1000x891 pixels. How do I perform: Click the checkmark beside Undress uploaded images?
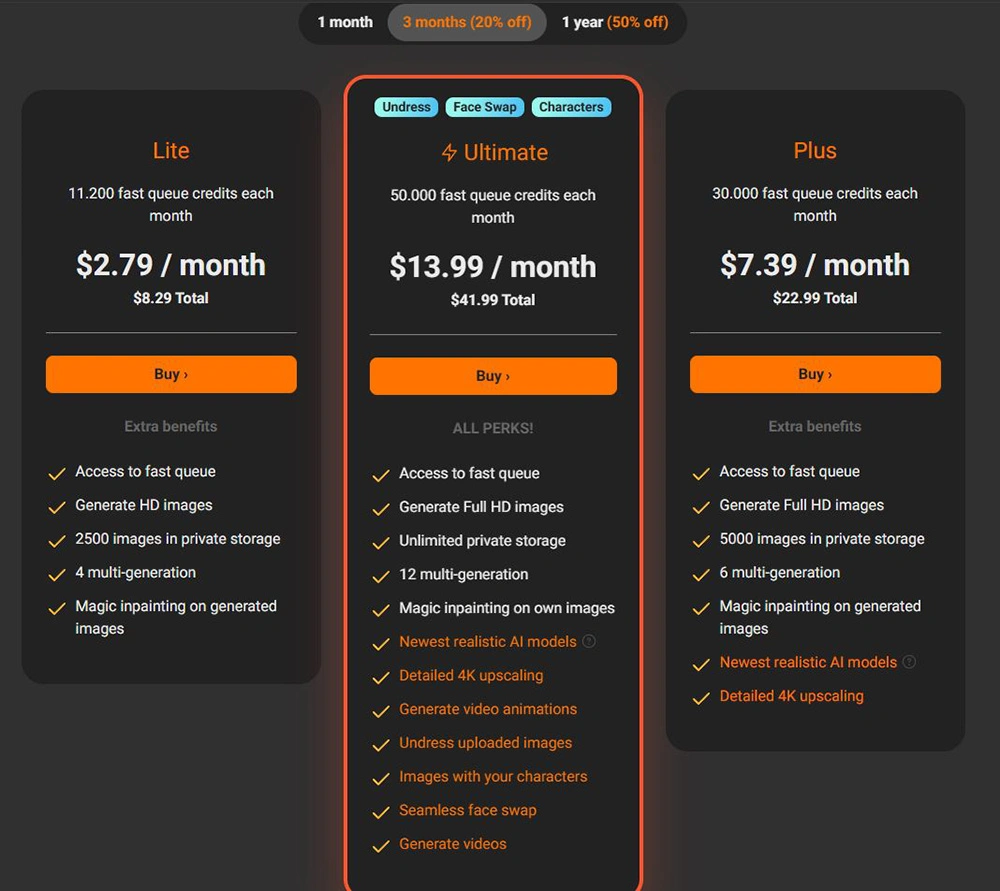[x=382, y=743]
